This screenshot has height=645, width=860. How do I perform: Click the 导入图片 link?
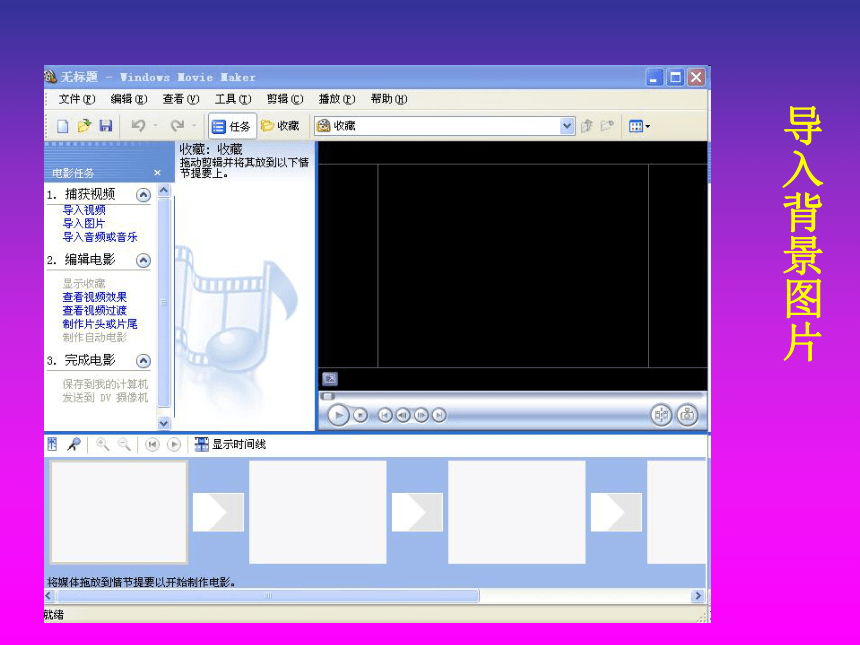pyautogui.click(x=83, y=223)
